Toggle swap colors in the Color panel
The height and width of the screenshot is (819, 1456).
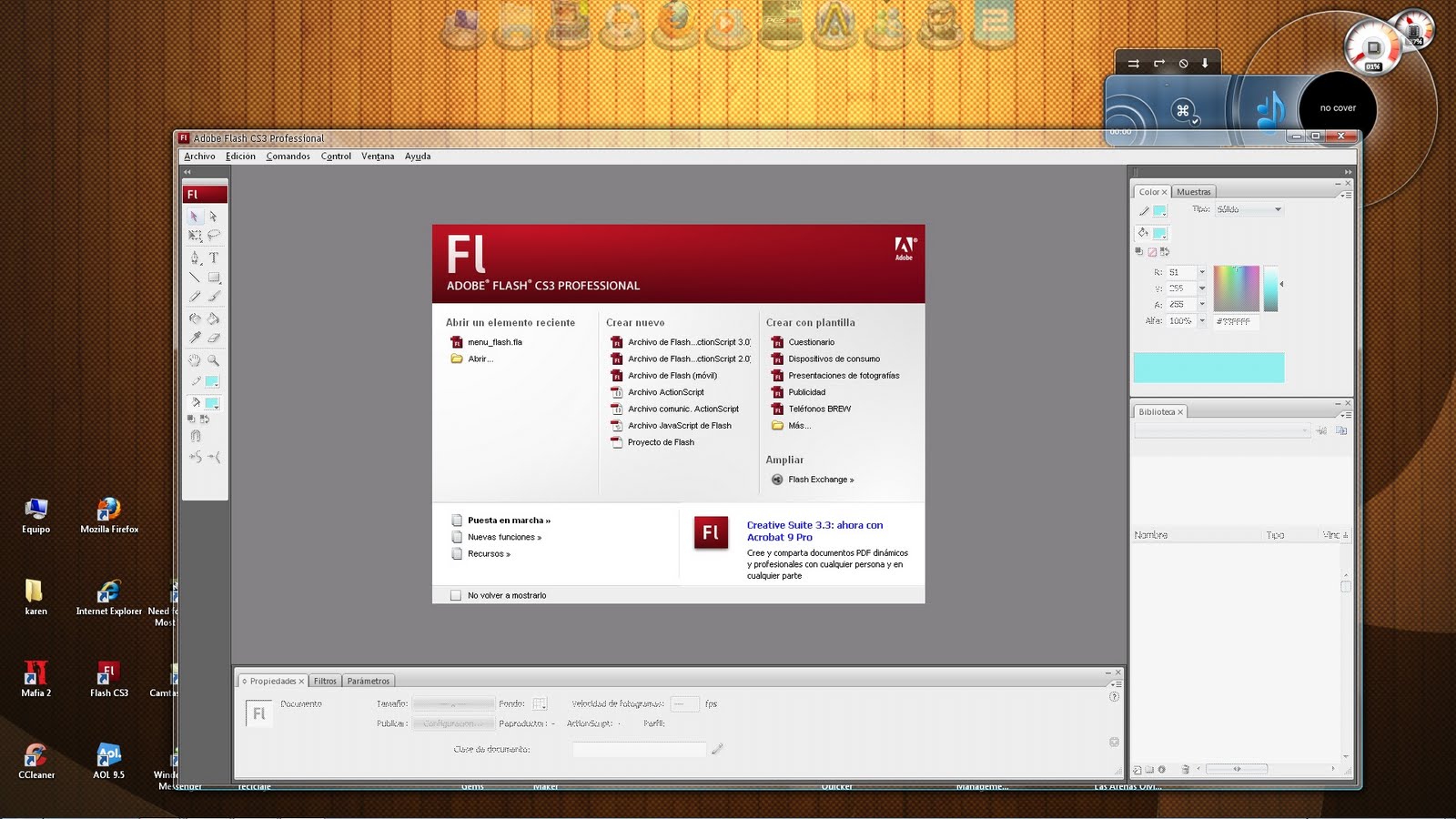[1165, 251]
